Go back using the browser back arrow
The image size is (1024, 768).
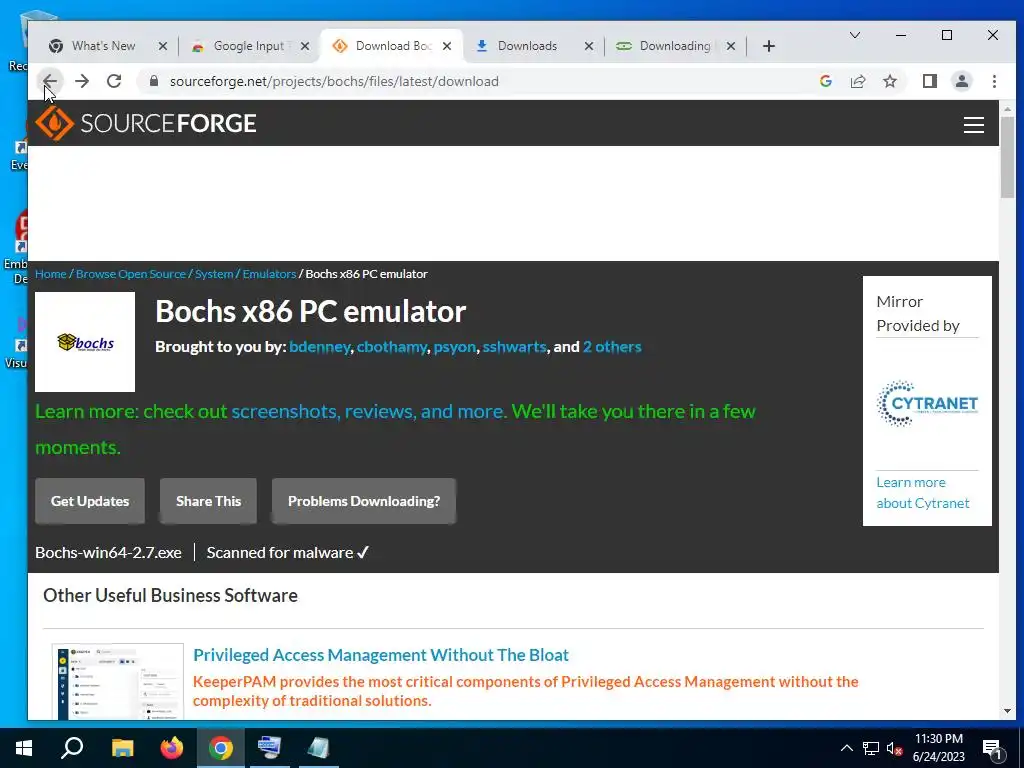click(50, 81)
